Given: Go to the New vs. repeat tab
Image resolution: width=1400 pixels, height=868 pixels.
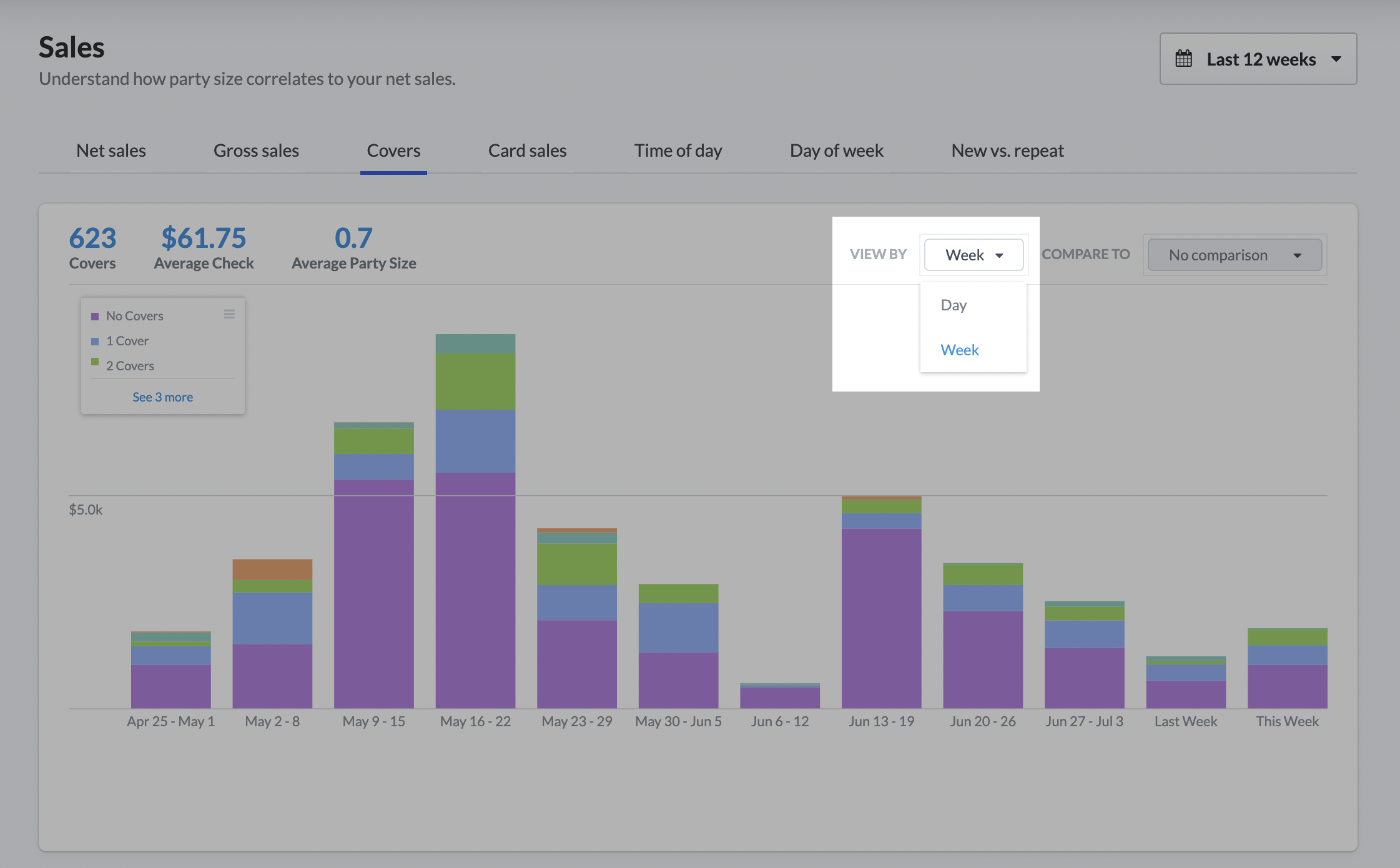Looking at the screenshot, I should click(1007, 150).
